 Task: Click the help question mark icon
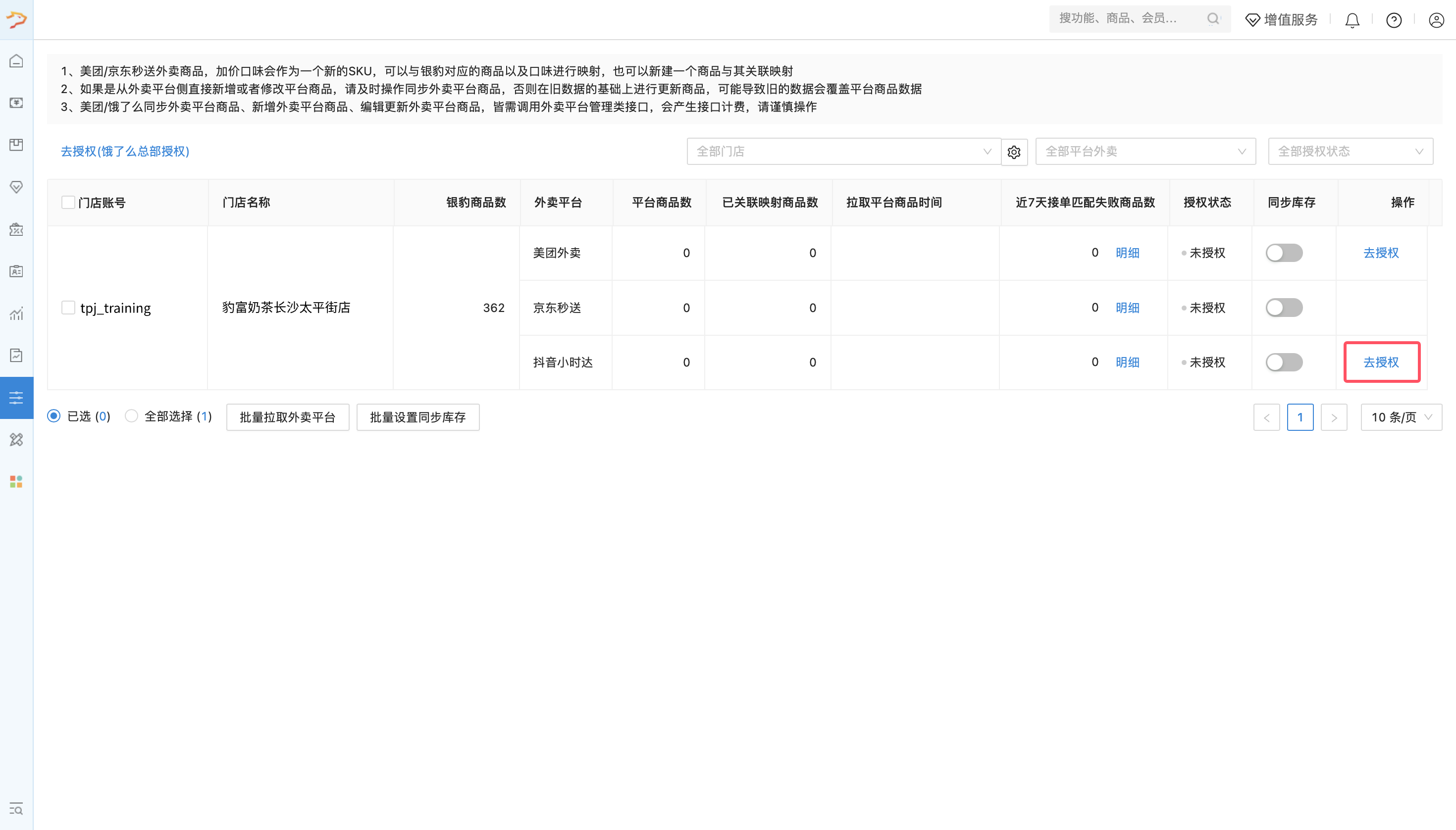click(1393, 20)
